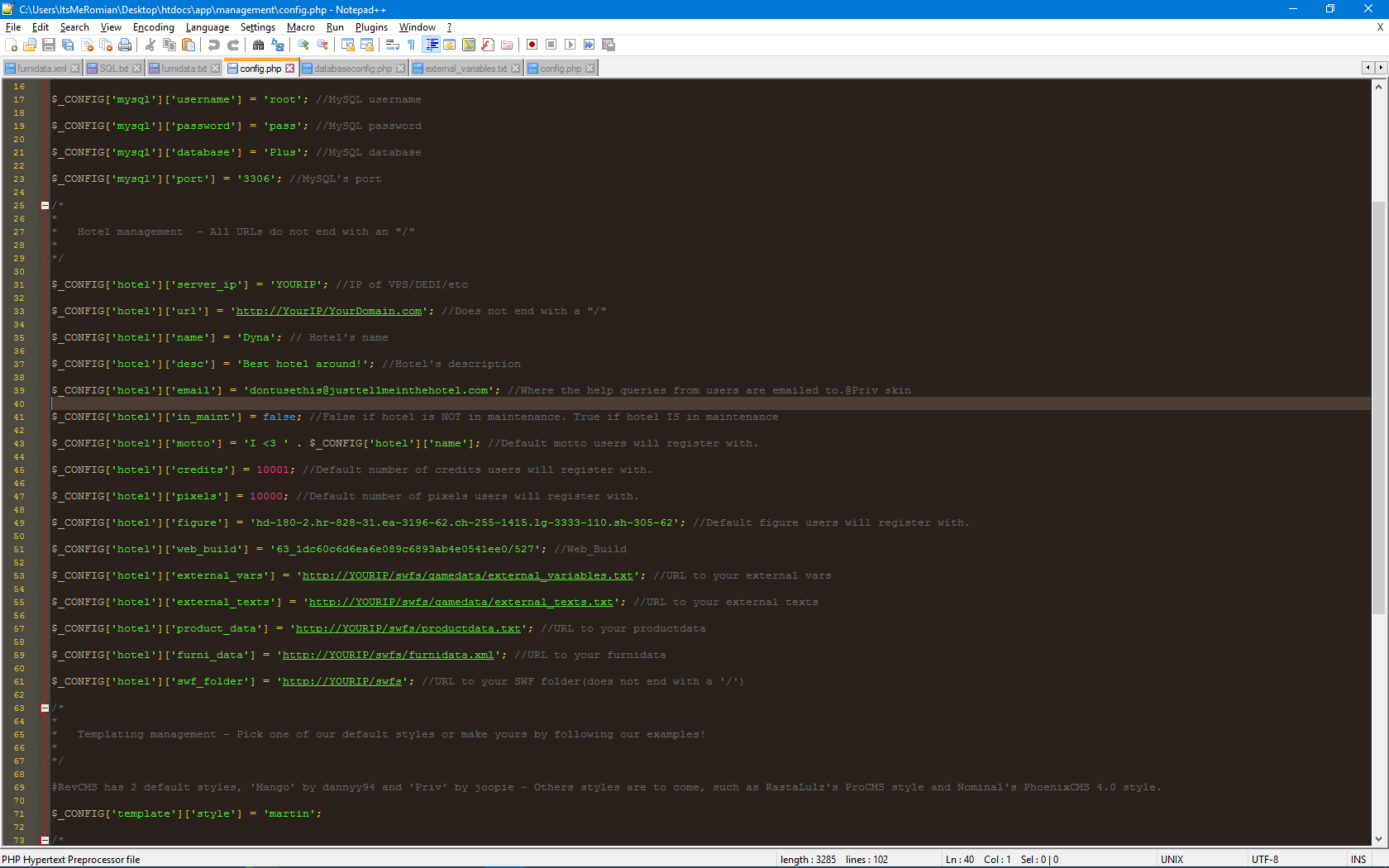Open the Macro menu
1389x868 pixels.
point(301,27)
